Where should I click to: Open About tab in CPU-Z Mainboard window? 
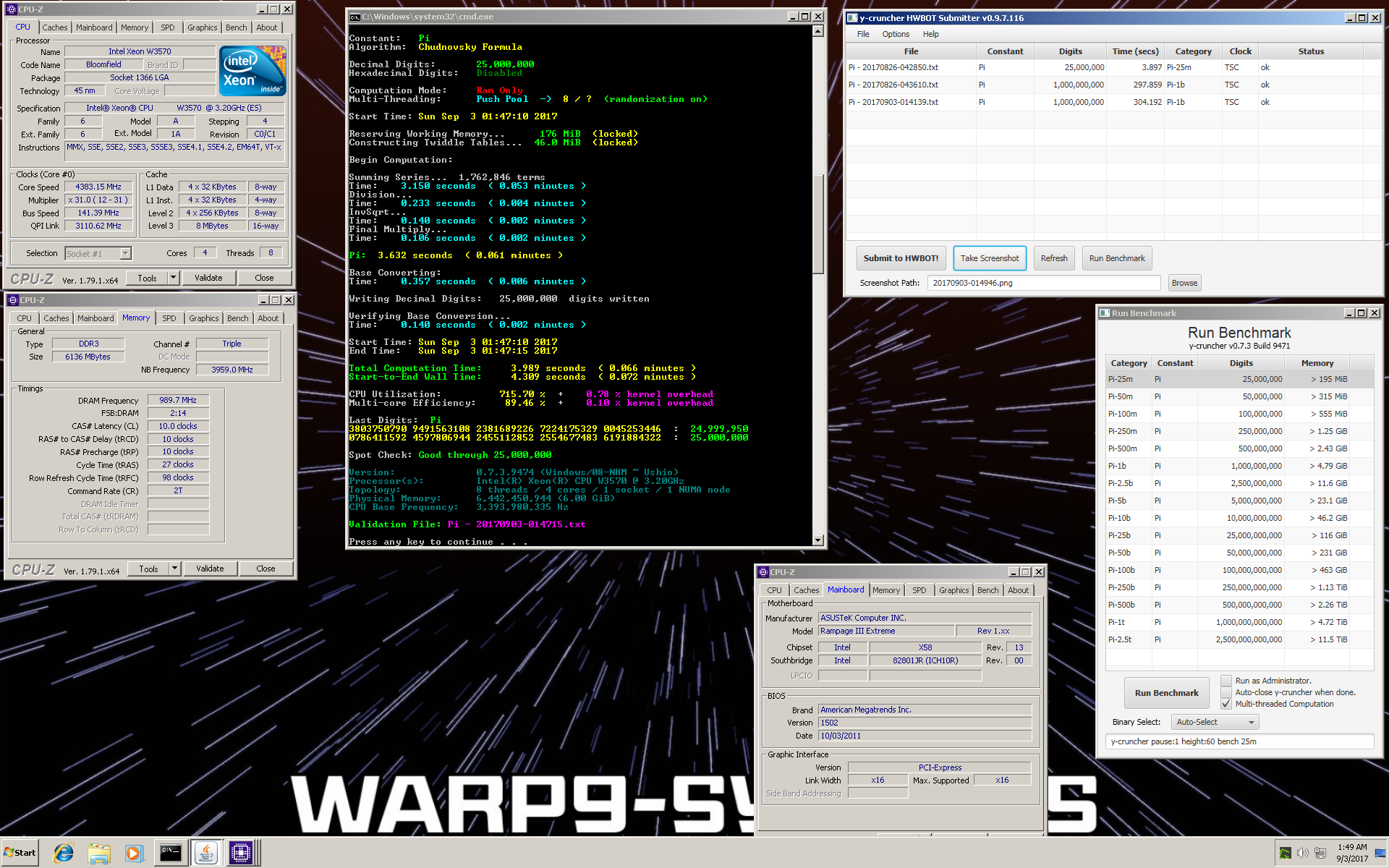(1018, 590)
